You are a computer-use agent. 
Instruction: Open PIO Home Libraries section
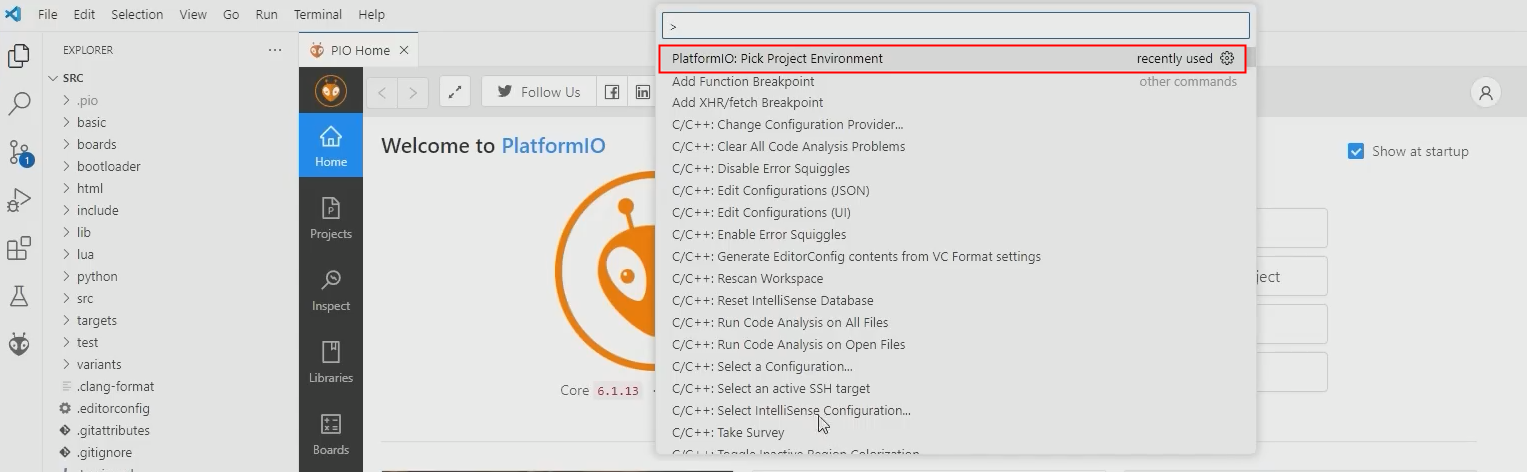(x=331, y=362)
